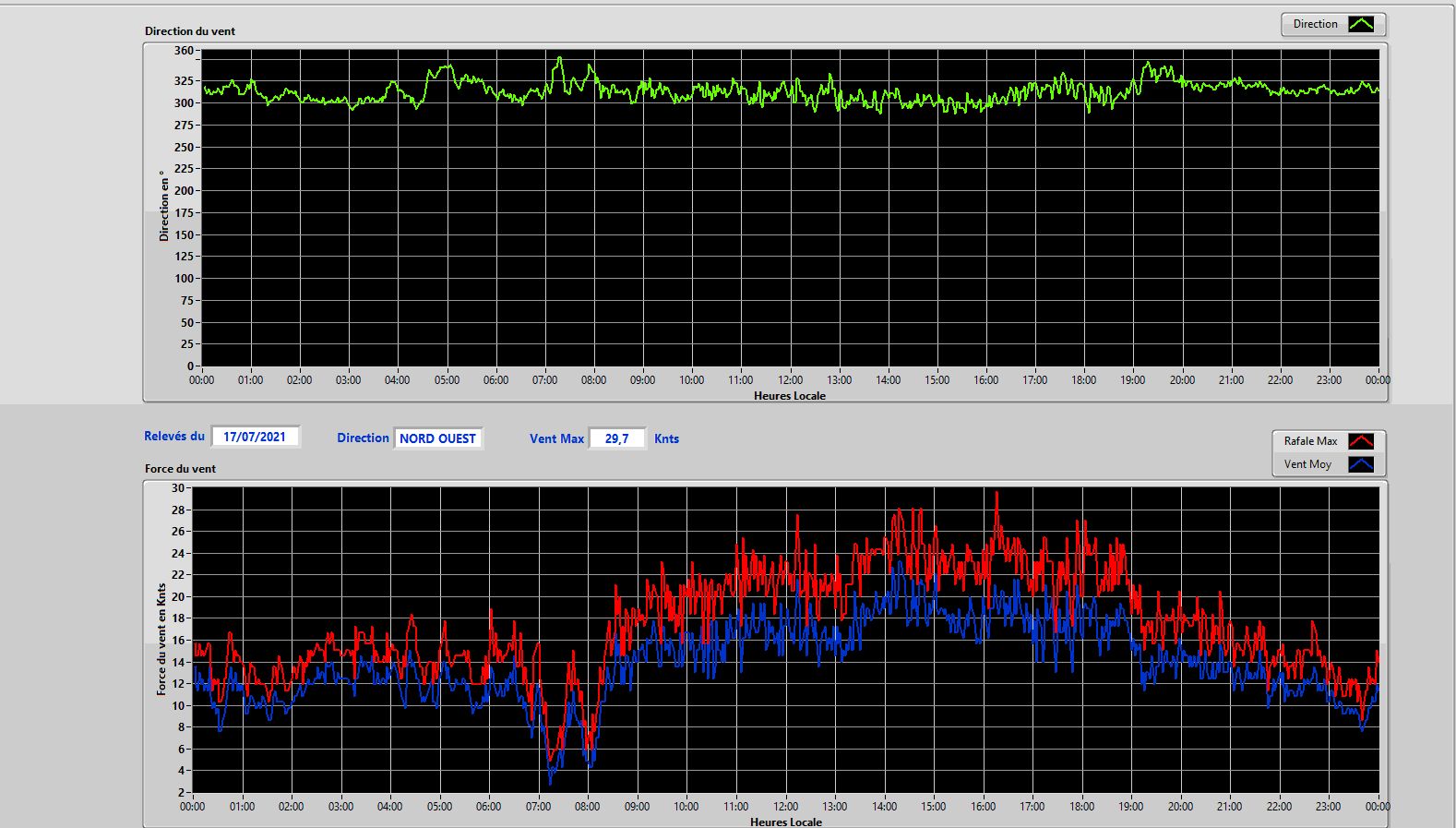Click 'Heures Locale' under the force chart
This screenshot has width=1456, height=828.
coord(786,822)
